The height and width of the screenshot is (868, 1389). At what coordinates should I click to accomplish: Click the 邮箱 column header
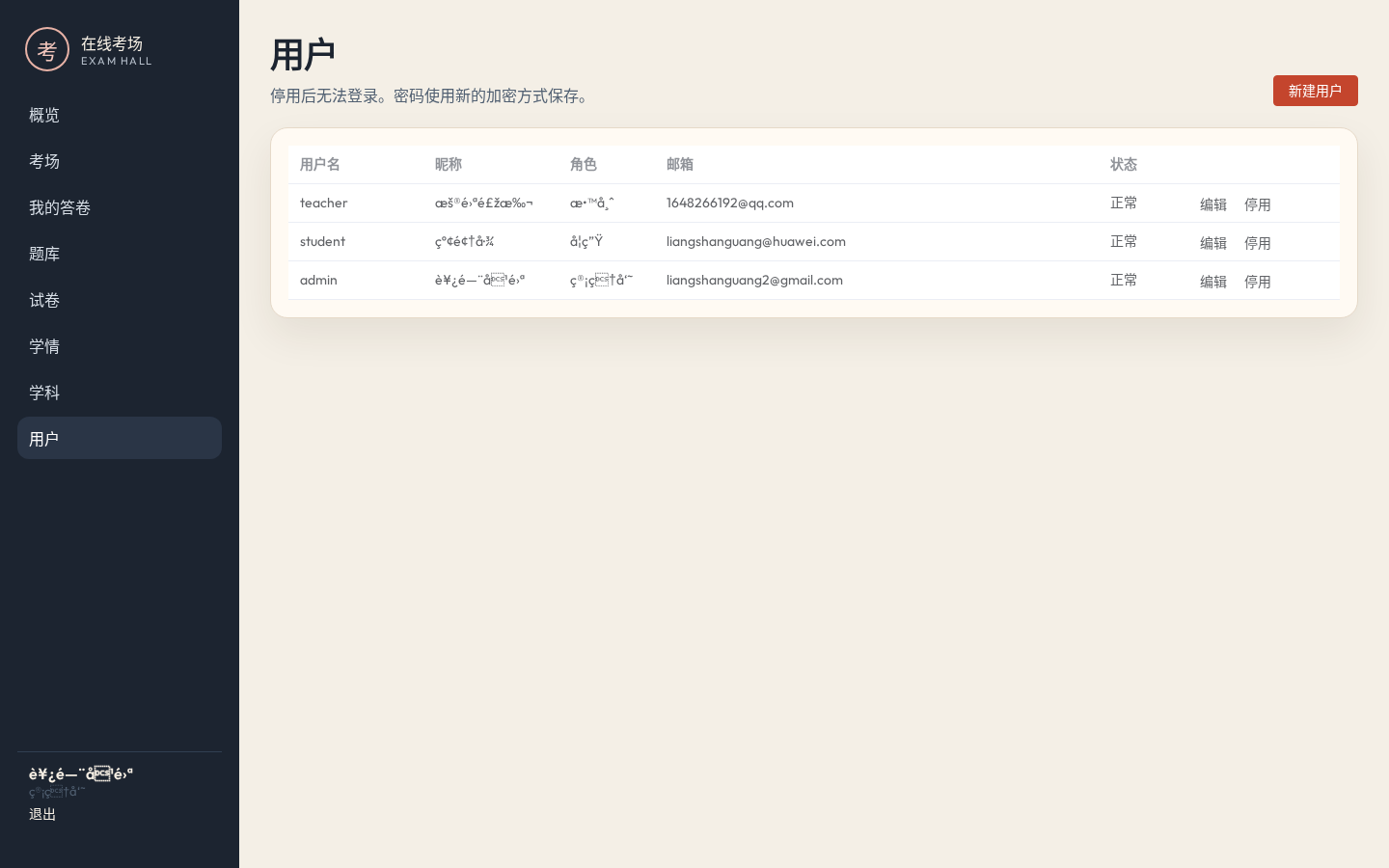pyautogui.click(x=680, y=164)
